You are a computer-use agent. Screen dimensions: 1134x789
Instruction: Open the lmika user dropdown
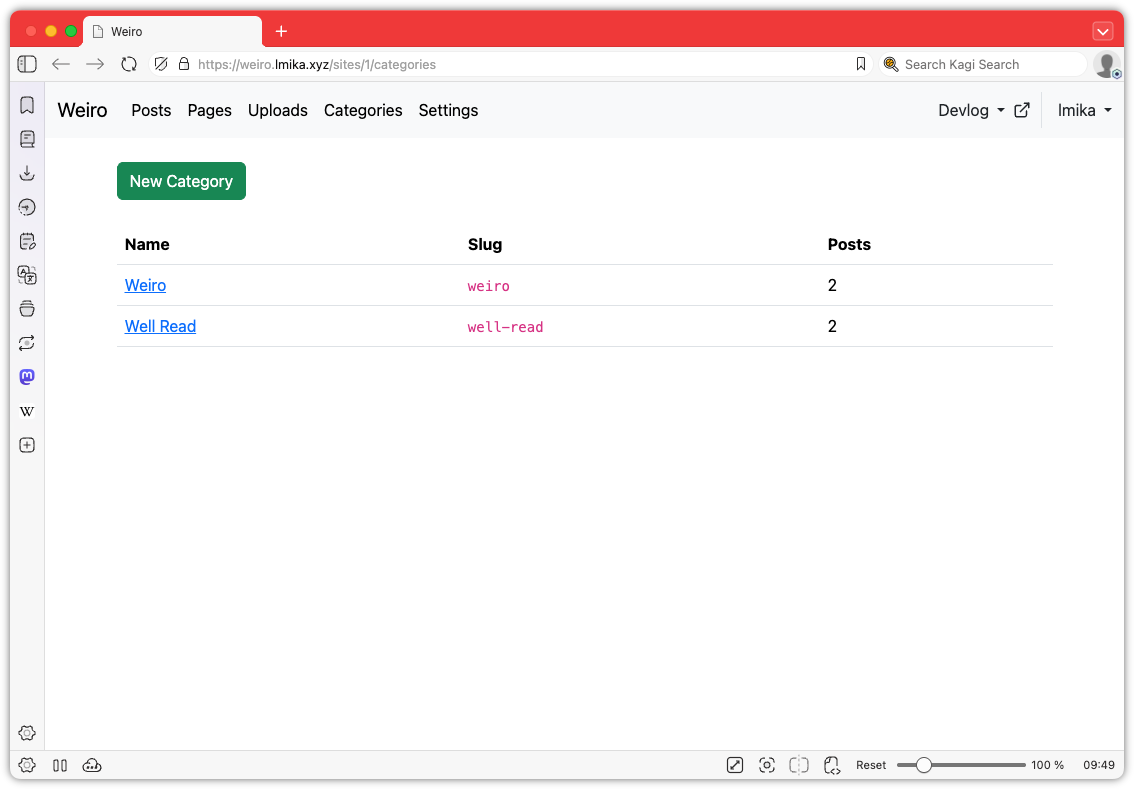pos(1085,111)
